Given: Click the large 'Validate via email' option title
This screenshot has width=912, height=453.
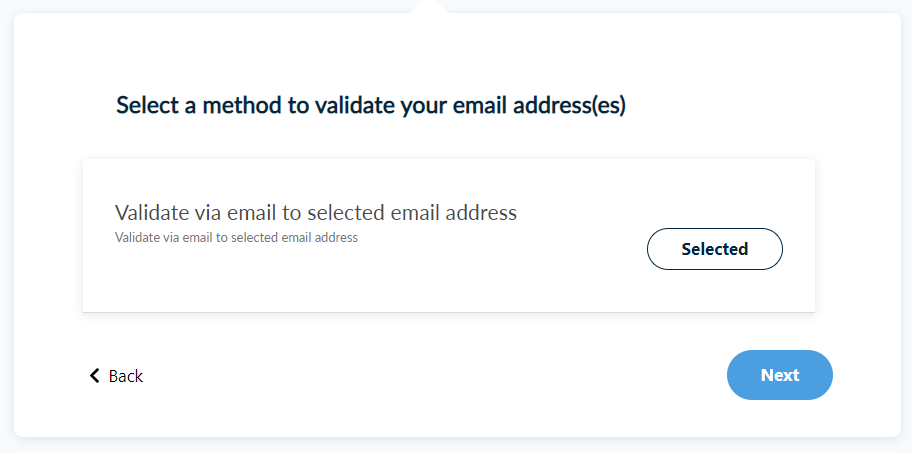Looking at the screenshot, I should [x=316, y=212].
